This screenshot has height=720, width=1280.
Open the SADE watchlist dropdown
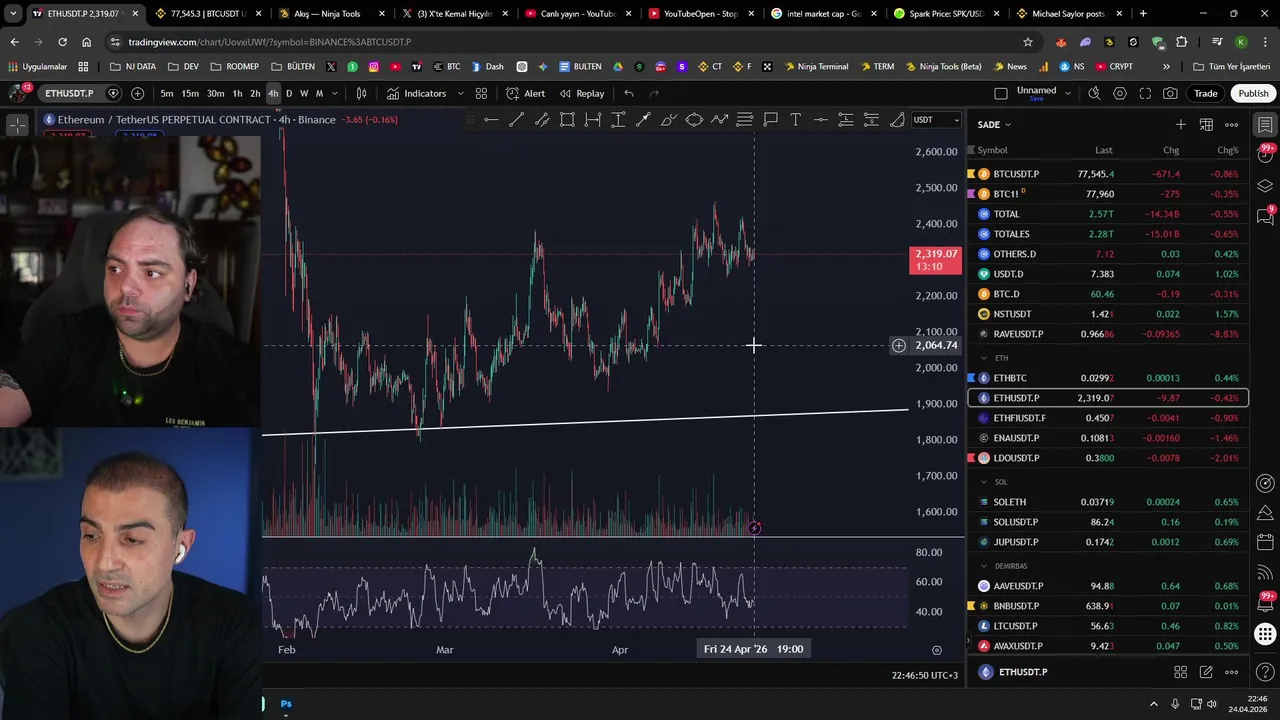point(993,124)
